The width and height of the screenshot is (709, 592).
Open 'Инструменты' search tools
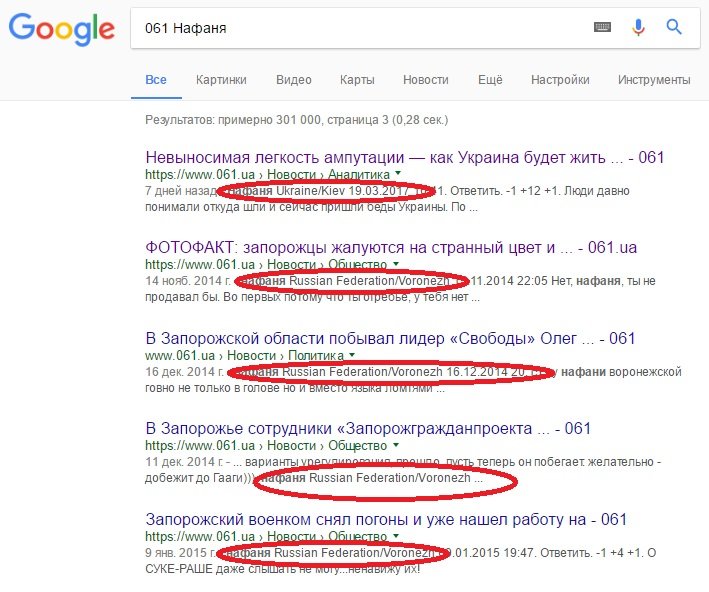click(x=654, y=80)
